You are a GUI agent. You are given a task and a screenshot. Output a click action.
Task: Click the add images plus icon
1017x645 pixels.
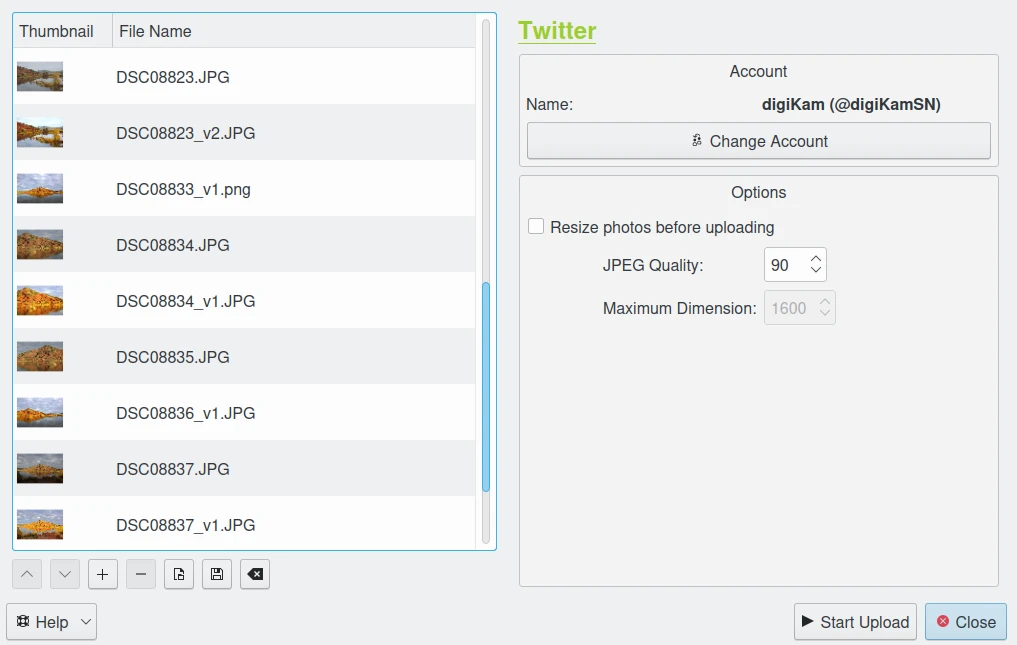click(103, 574)
